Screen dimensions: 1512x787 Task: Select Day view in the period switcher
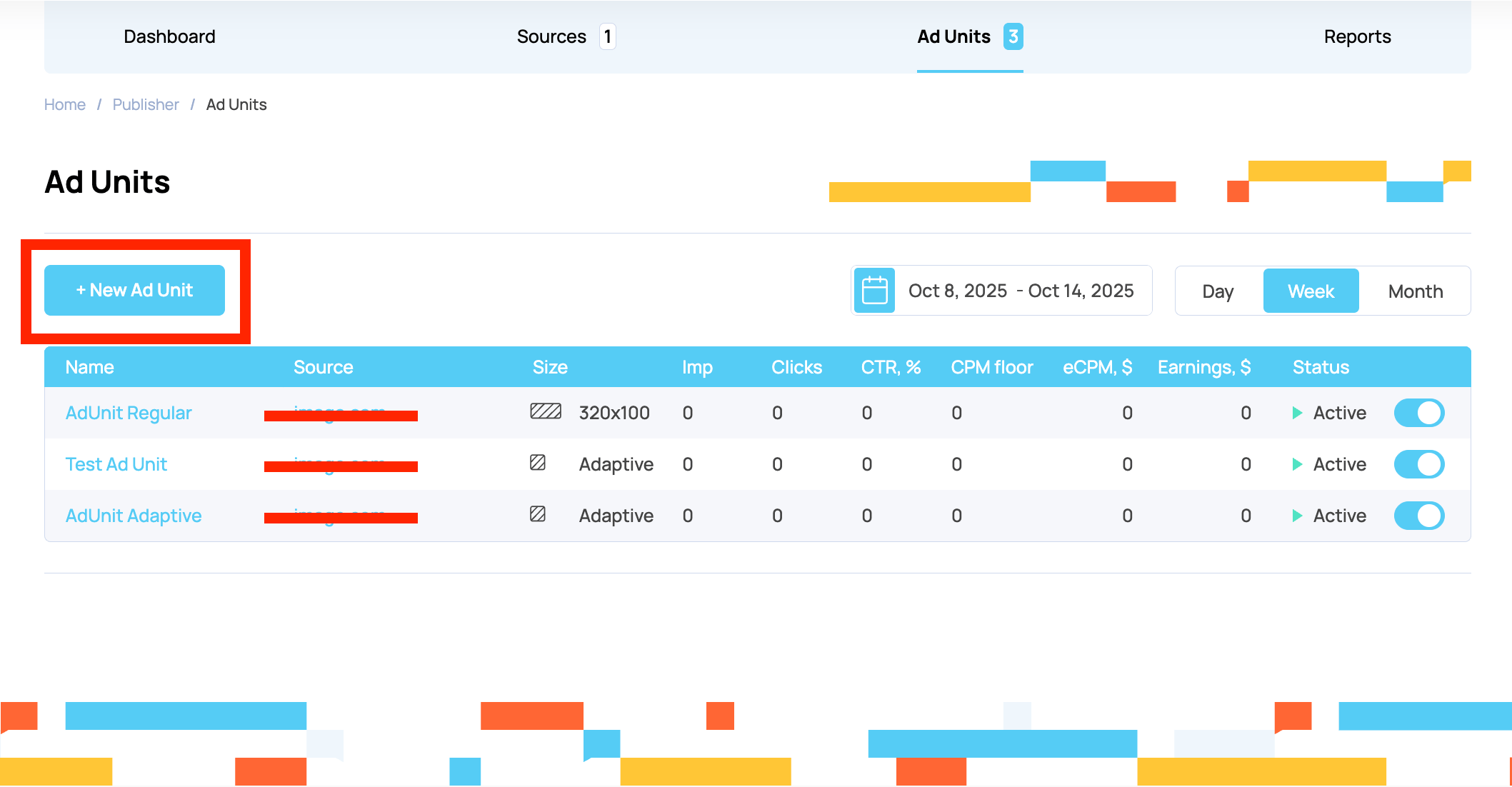point(1218,291)
